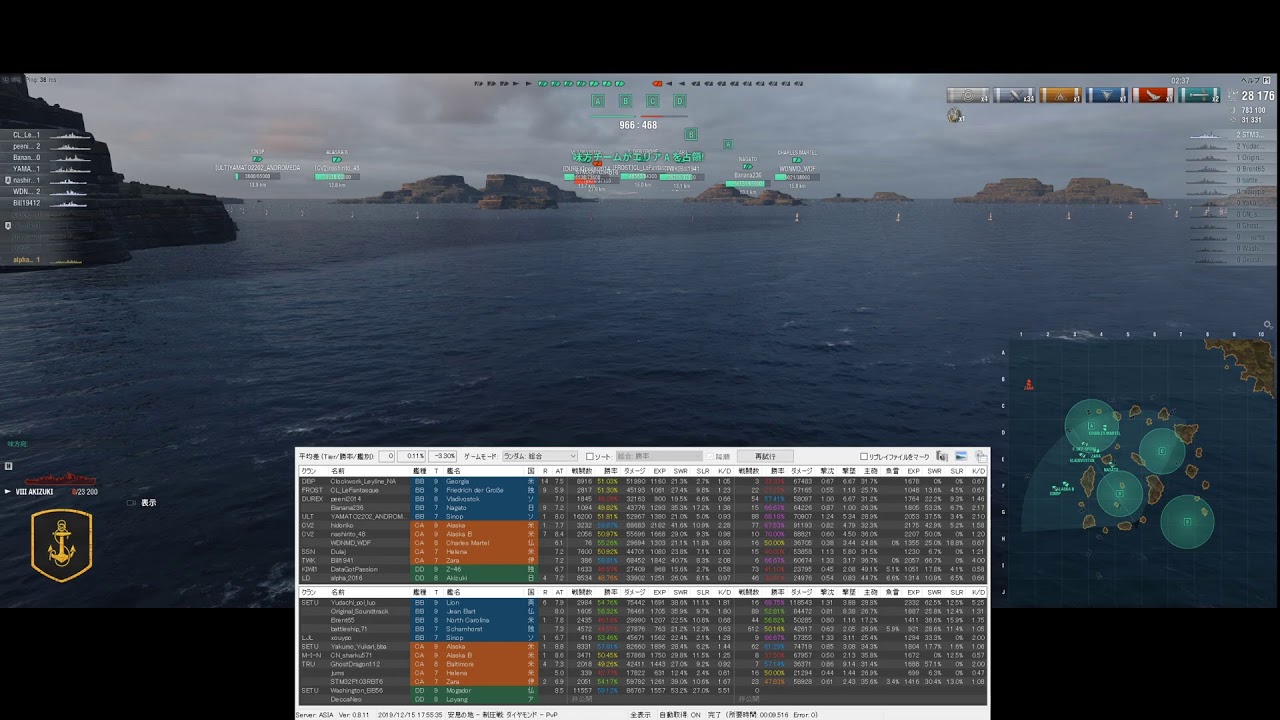Click the teal torpedo-hit ribbon x2
The height and width of the screenshot is (720, 1280).
pos(1197,95)
